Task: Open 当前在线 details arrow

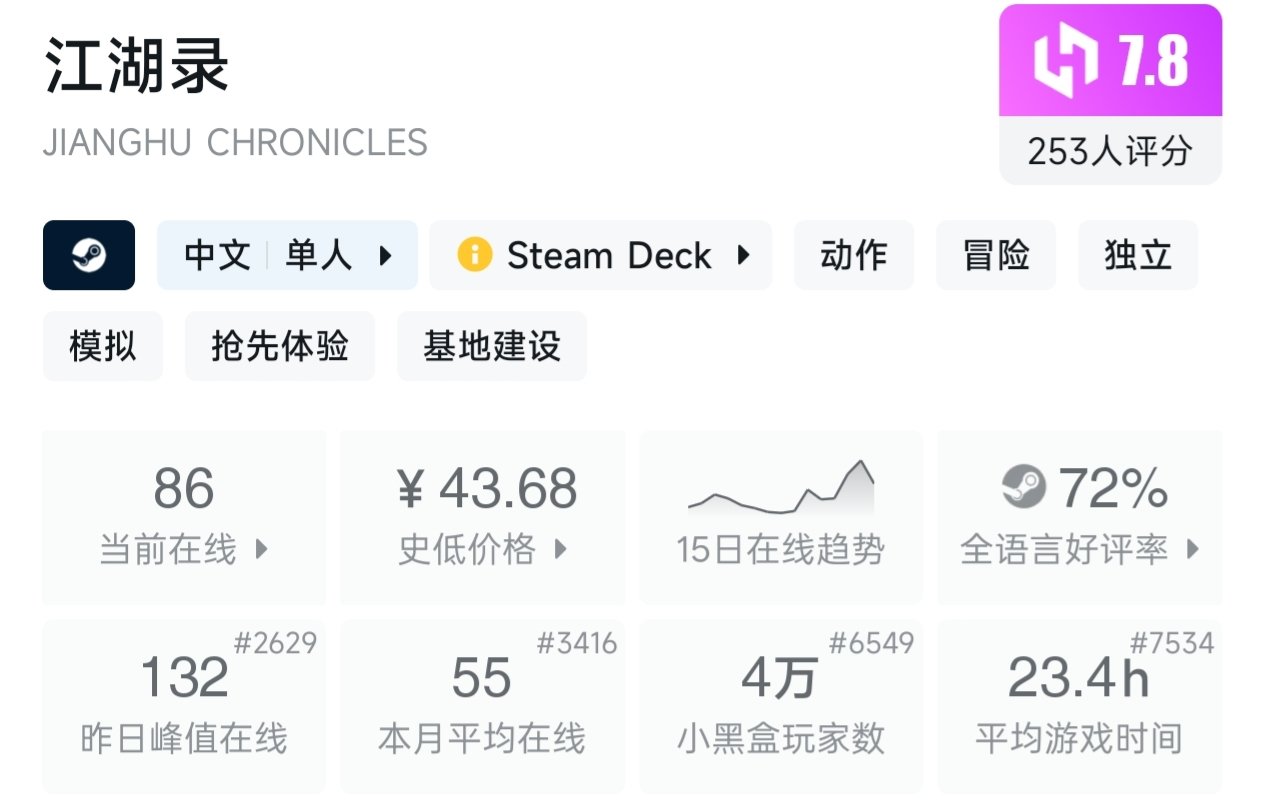Action: click(261, 549)
